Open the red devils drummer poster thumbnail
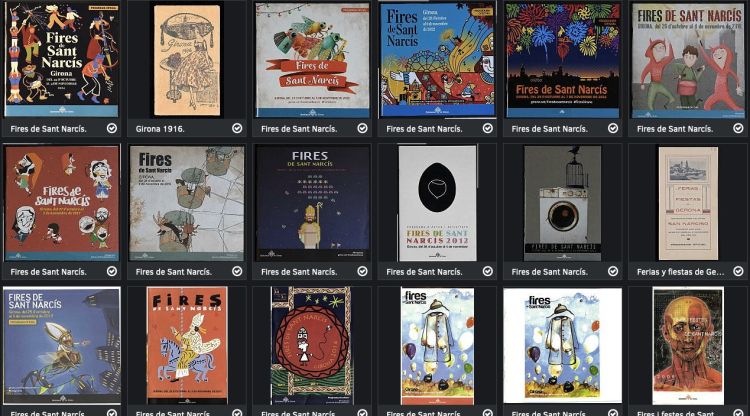 coord(688,60)
